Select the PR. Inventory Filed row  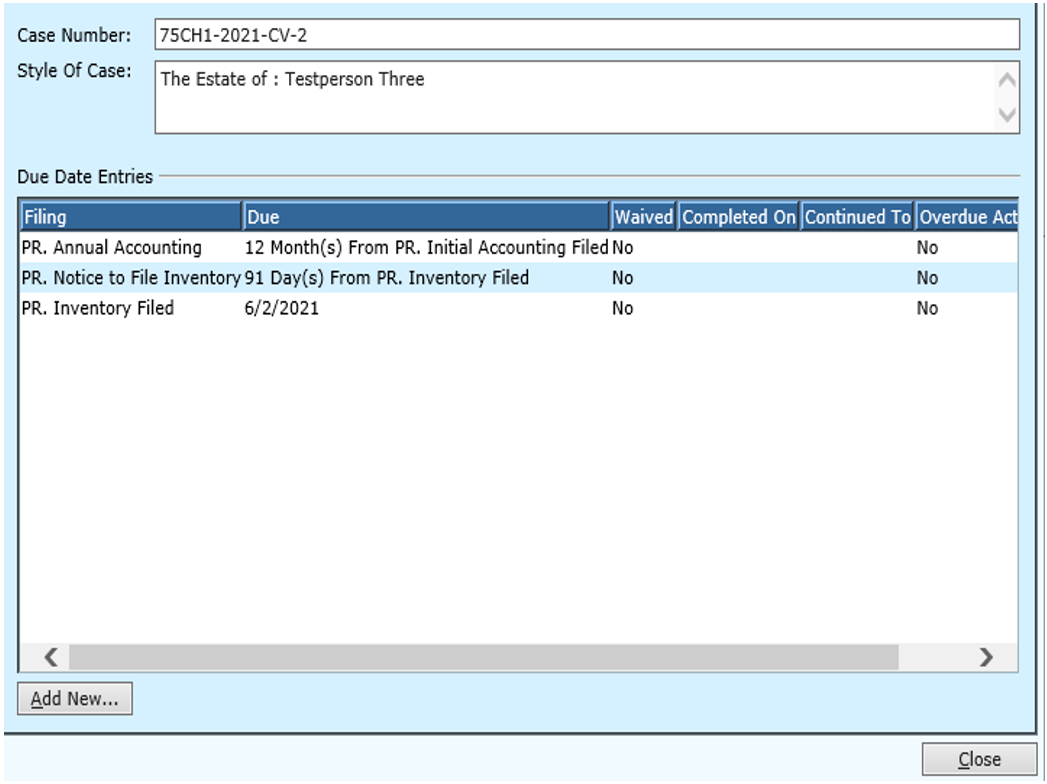[x=97, y=309]
